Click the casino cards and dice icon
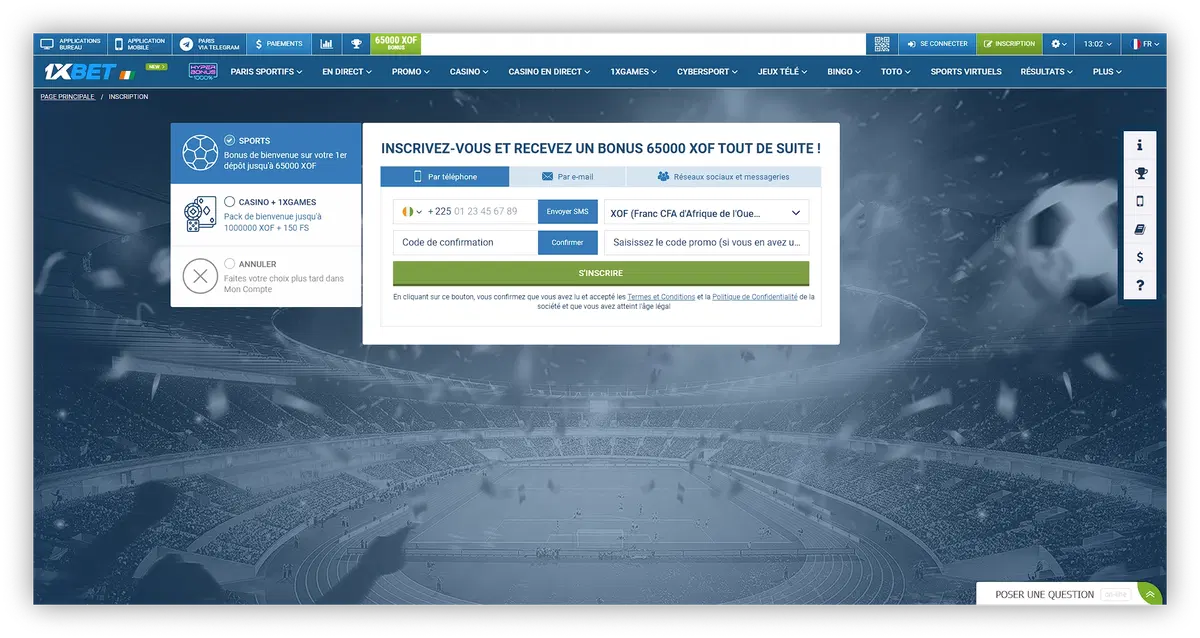Viewport: 1200px width, 638px height. point(200,215)
